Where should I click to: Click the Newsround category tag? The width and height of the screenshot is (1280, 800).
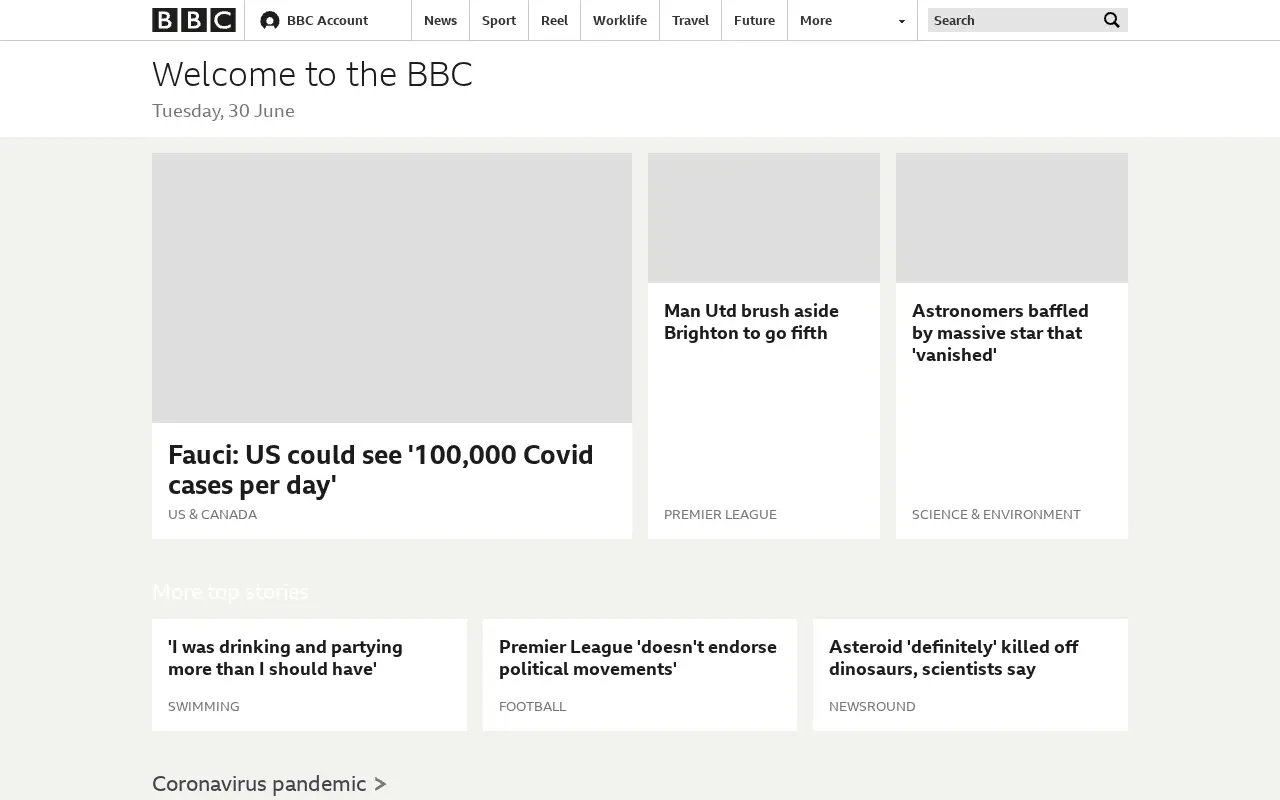point(872,706)
